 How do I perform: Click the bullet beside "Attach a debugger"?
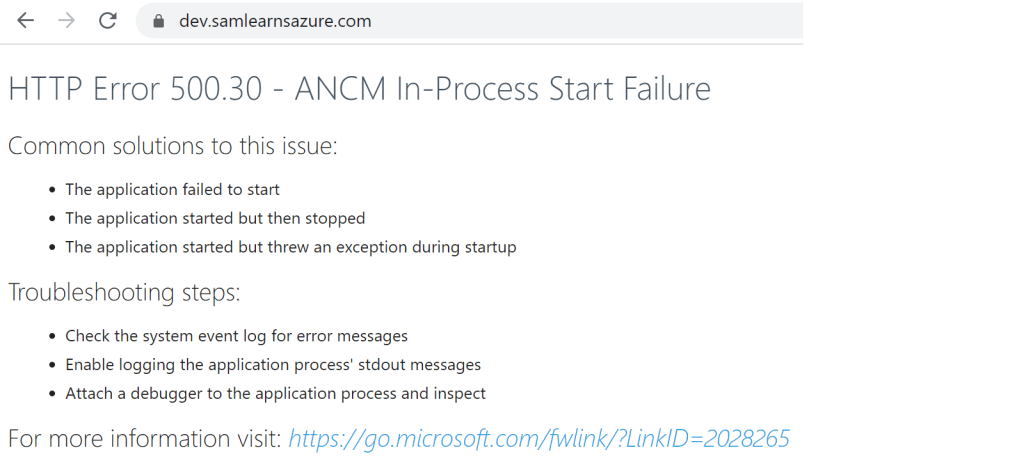tap(52, 395)
